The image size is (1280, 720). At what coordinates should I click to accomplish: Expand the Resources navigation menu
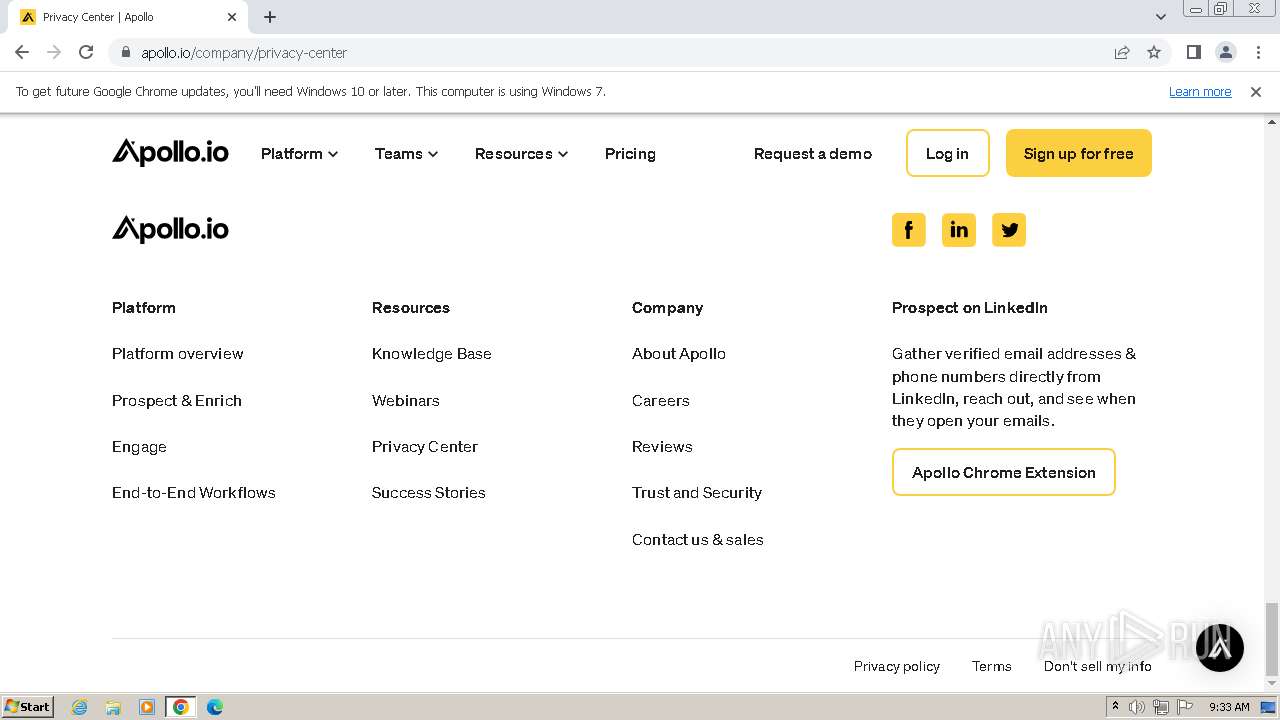pyautogui.click(x=521, y=153)
